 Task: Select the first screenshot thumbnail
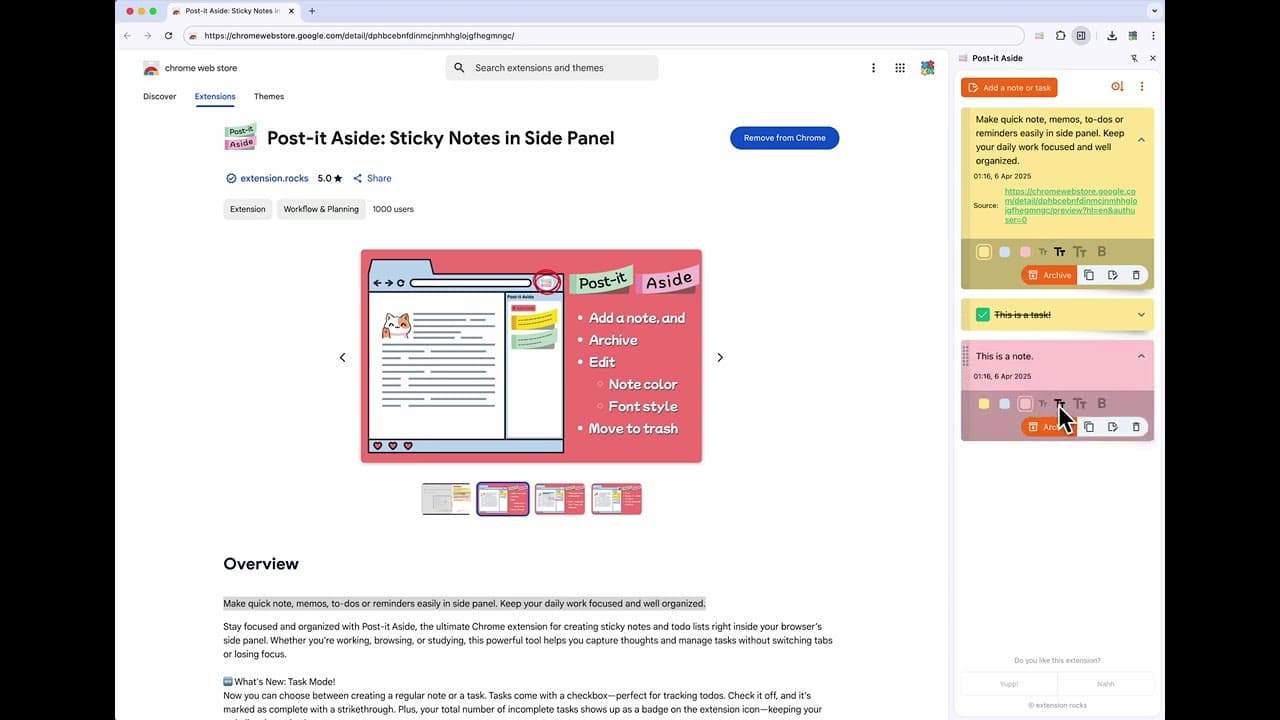point(446,499)
